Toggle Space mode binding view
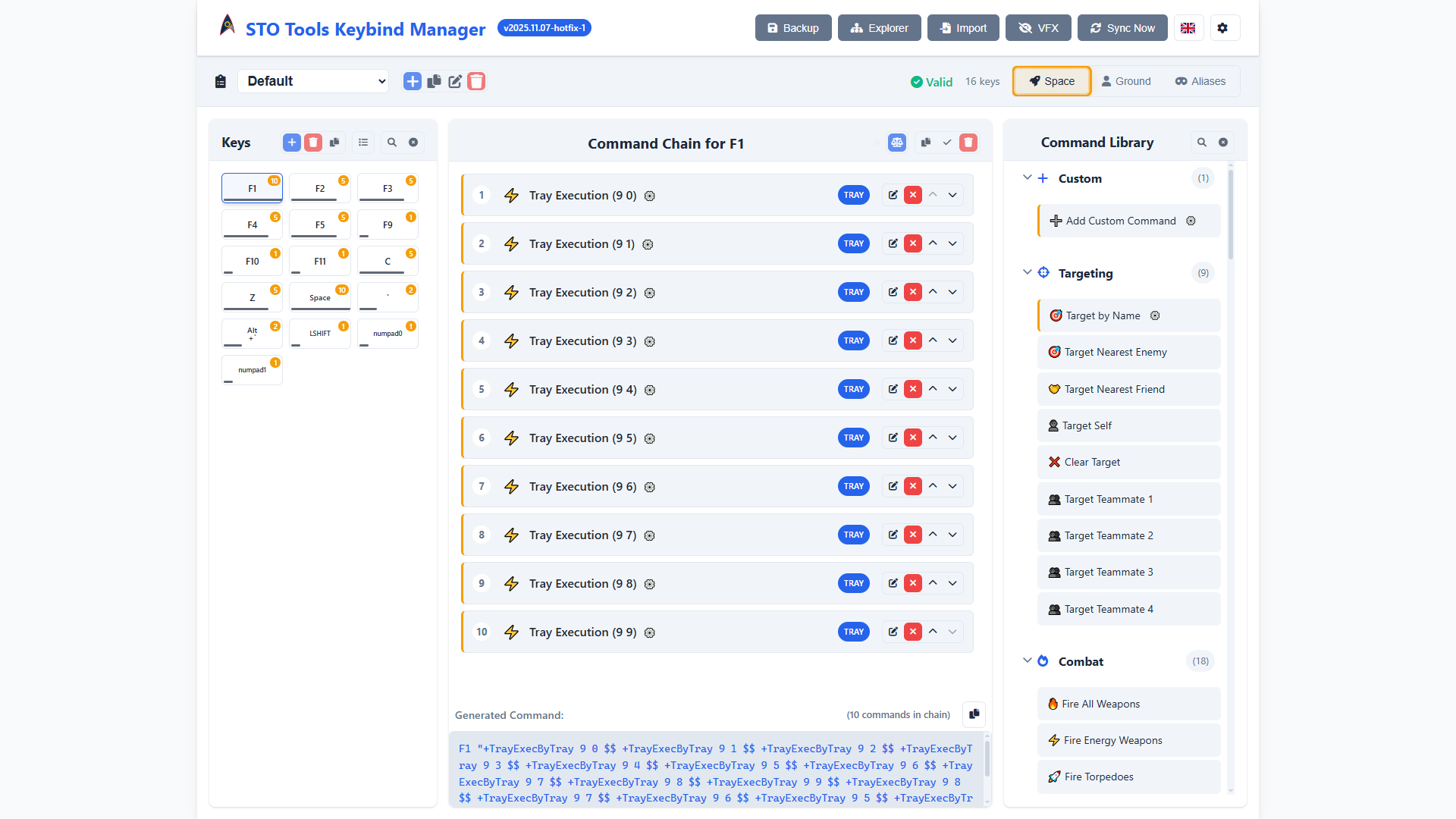Screen dimensions: 1456x819 tap(1051, 81)
